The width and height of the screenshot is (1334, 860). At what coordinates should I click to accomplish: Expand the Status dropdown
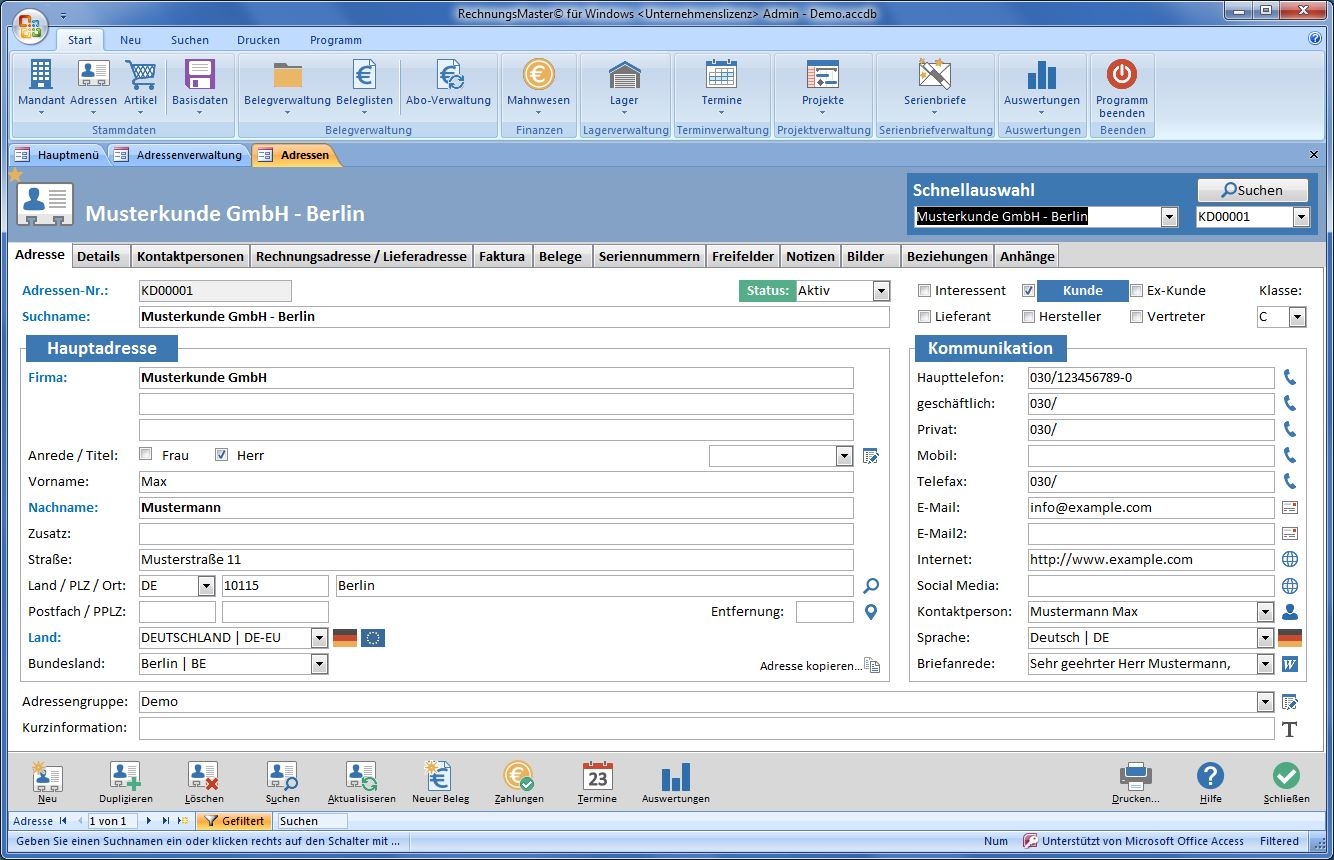[881, 291]
